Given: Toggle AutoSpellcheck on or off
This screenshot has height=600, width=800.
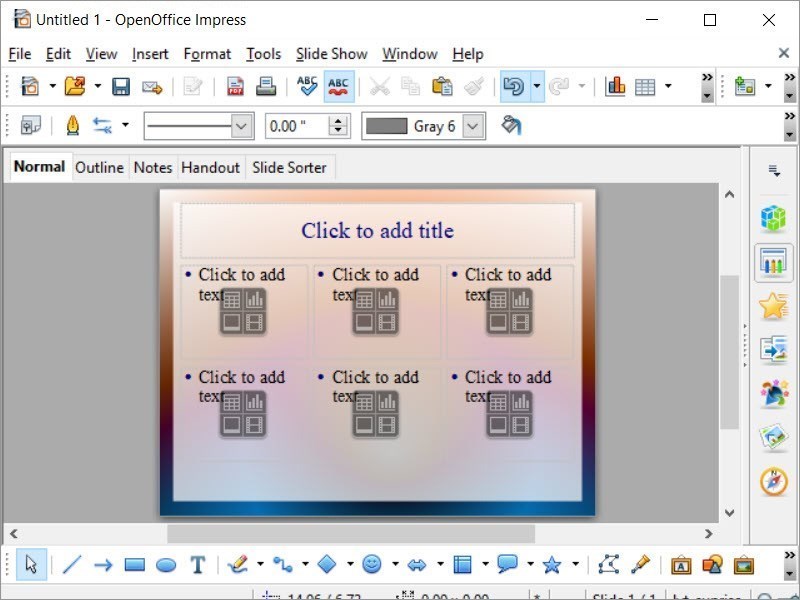Looking at the screenshot, I should click(338, 86).
